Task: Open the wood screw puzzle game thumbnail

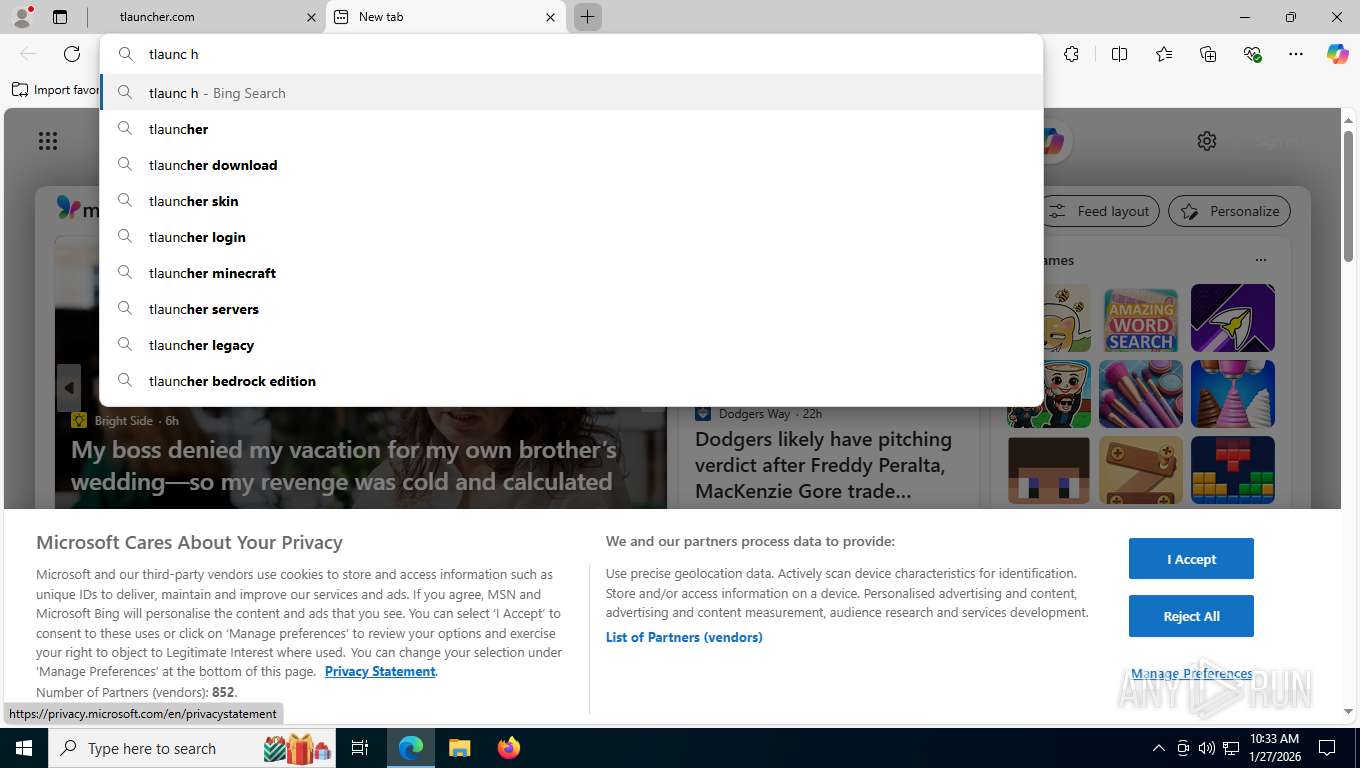Action: tap(1141, 470)
